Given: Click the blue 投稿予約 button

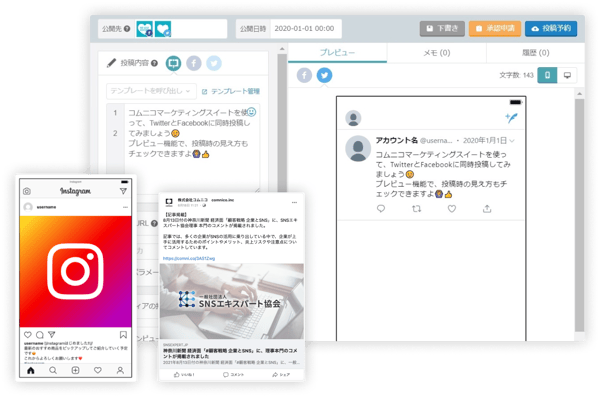Looking at the screenshot, I should pos(551,29).
